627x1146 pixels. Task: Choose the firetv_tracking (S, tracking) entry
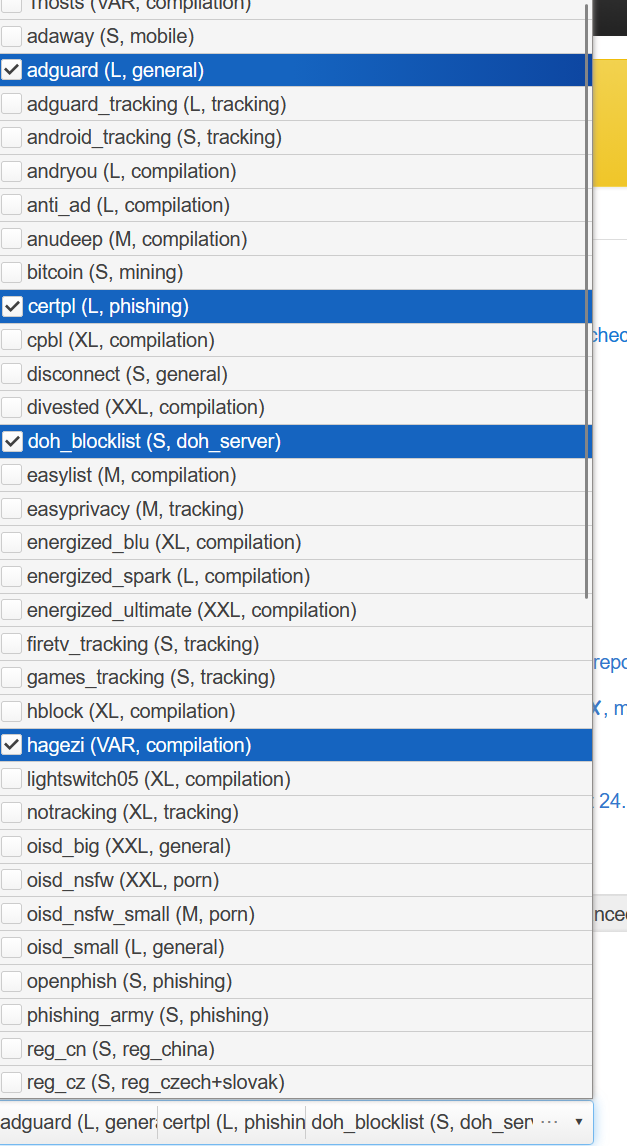pos(142,644)
